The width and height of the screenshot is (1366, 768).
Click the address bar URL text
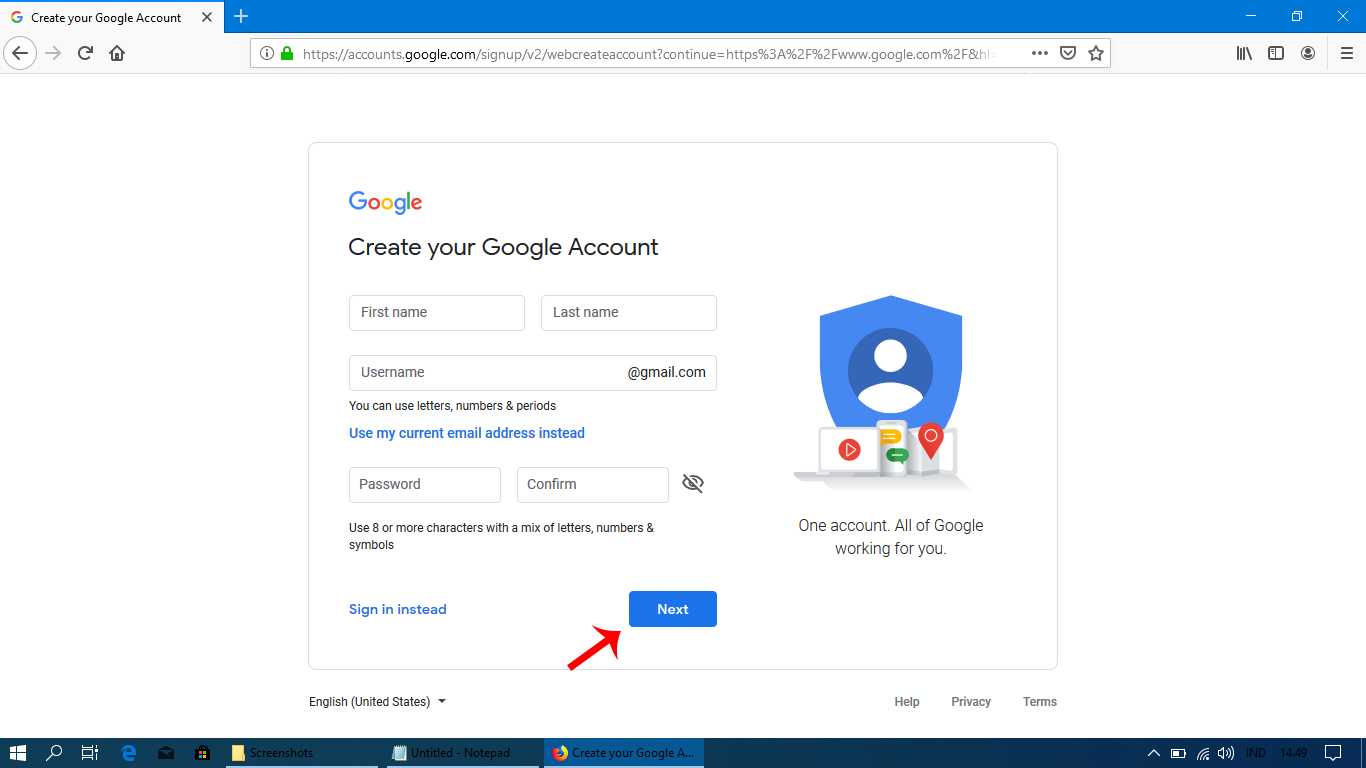(x=648, y=54)
